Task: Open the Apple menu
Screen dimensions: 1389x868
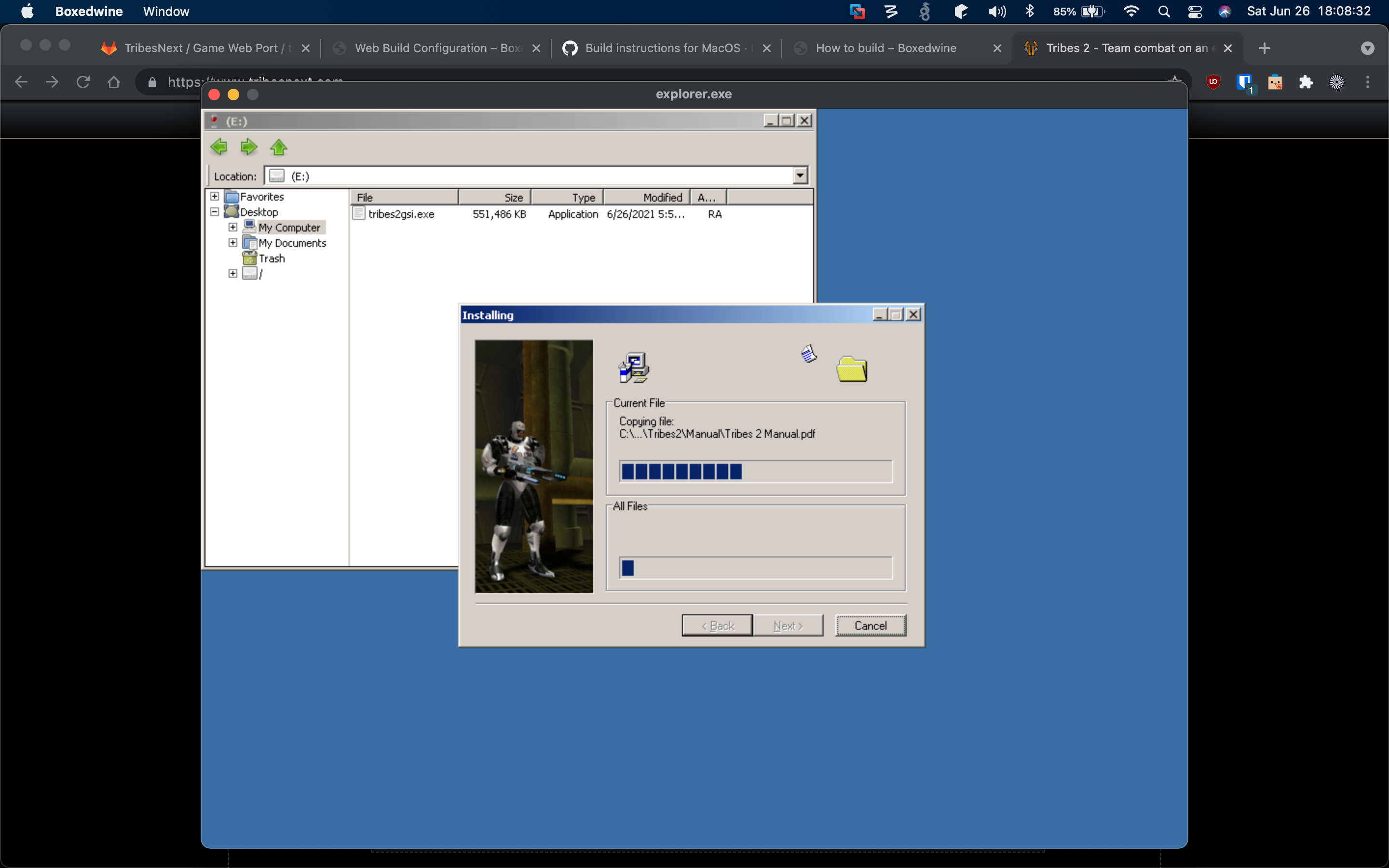Action: tap(27, 12)
